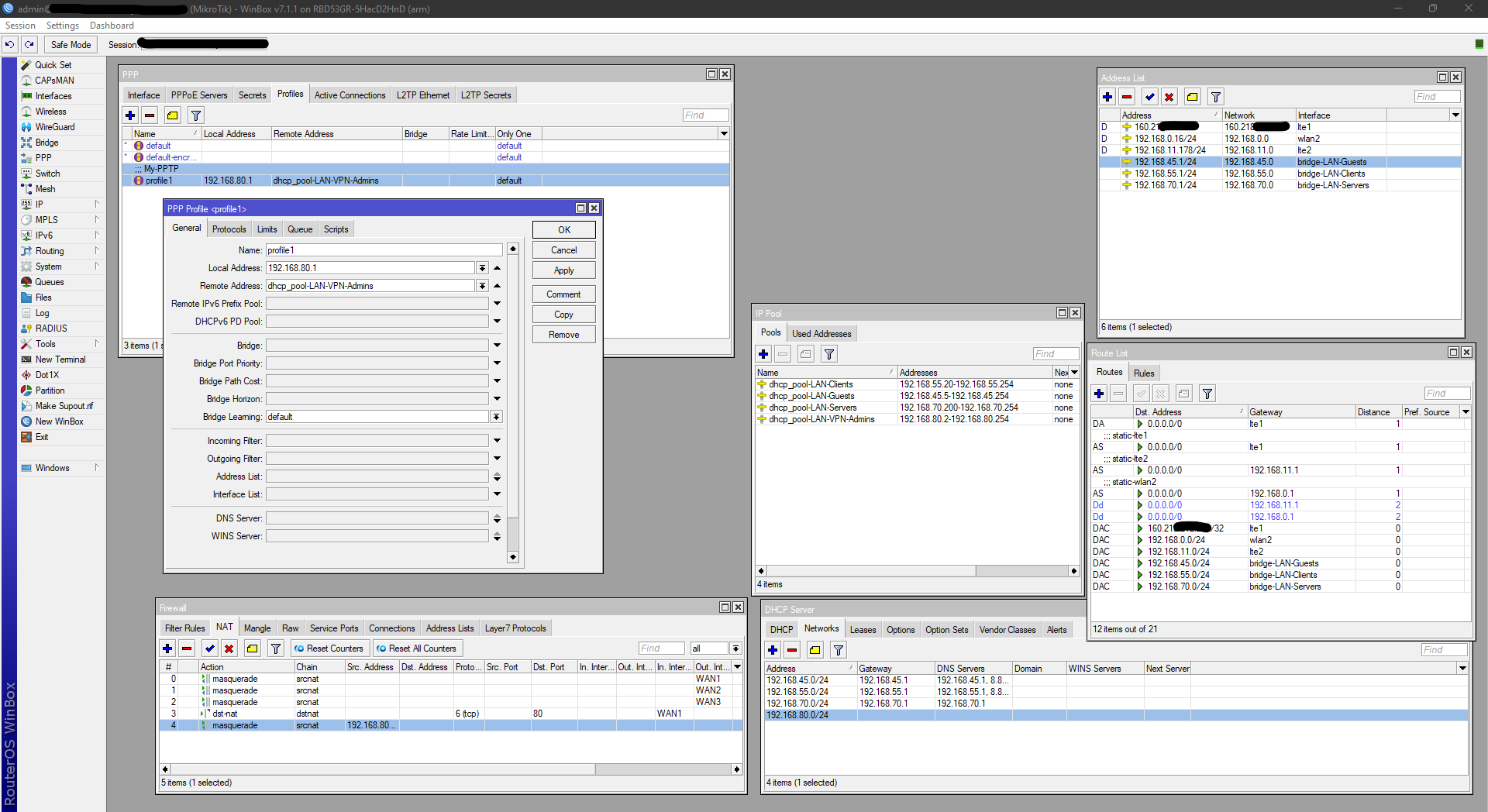Switch to Secrets tab in PPP window
Image resolution: width=1488 pixels, height=812 pixels.
coord(252,95)
